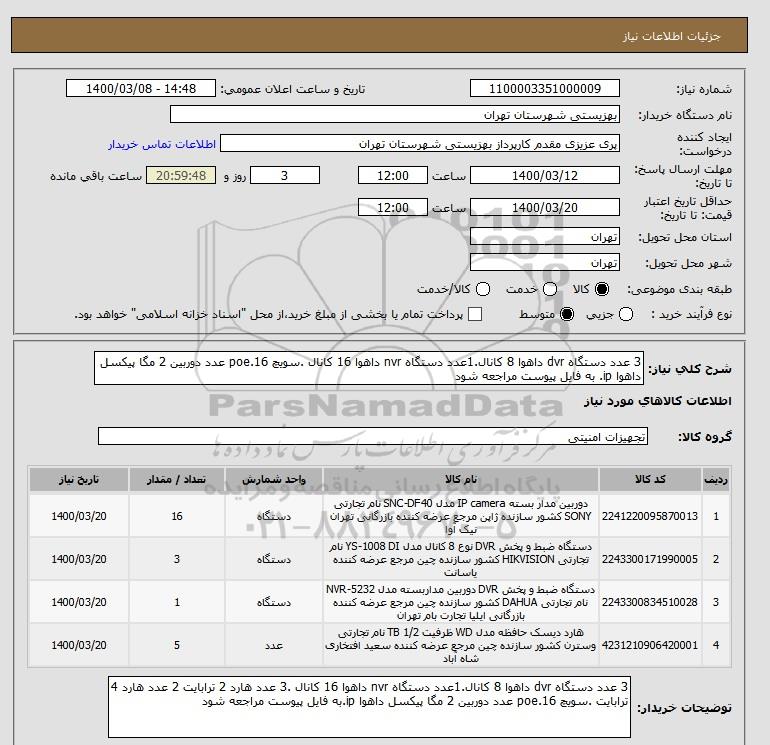Select the کالا radio button

click(602, 289)
